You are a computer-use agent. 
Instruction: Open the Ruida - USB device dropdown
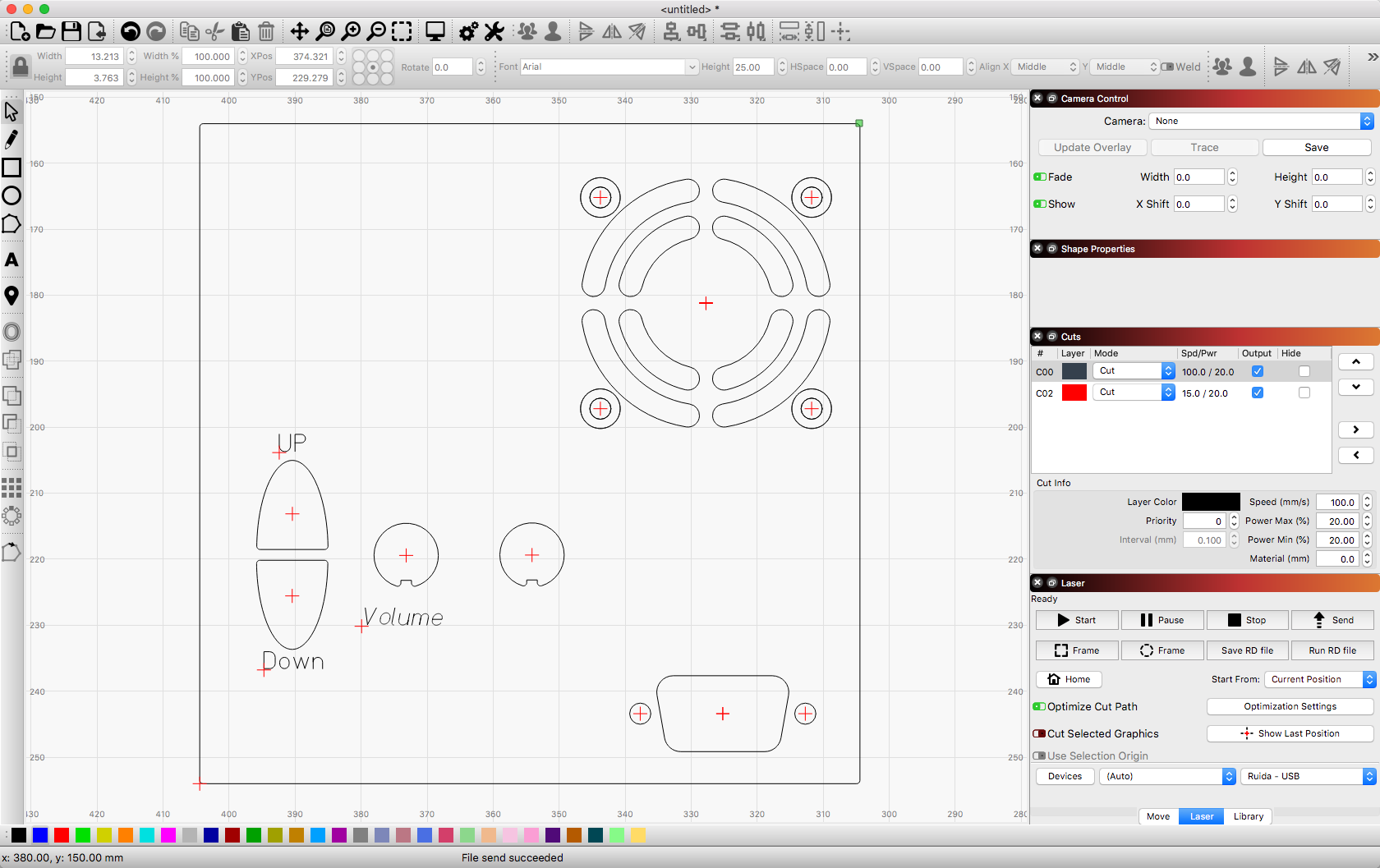pos(1308,776)
